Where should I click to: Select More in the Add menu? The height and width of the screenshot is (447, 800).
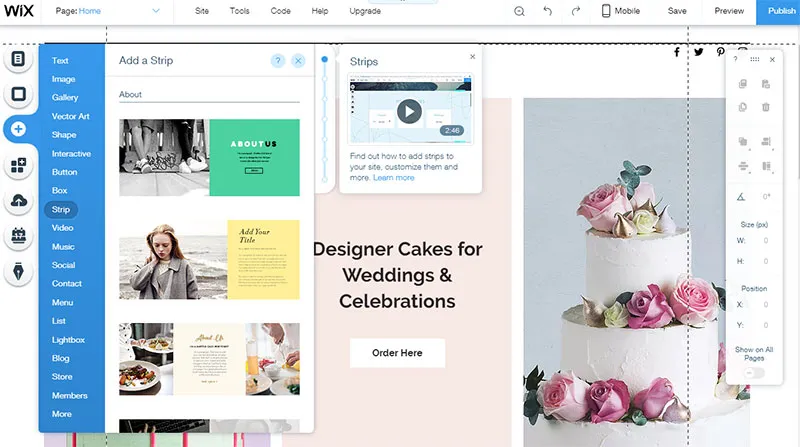61,414
